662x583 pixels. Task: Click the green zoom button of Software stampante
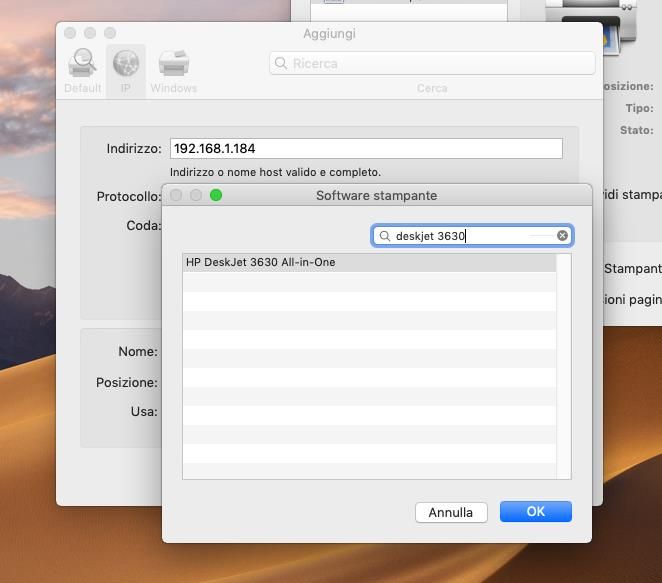216,195
